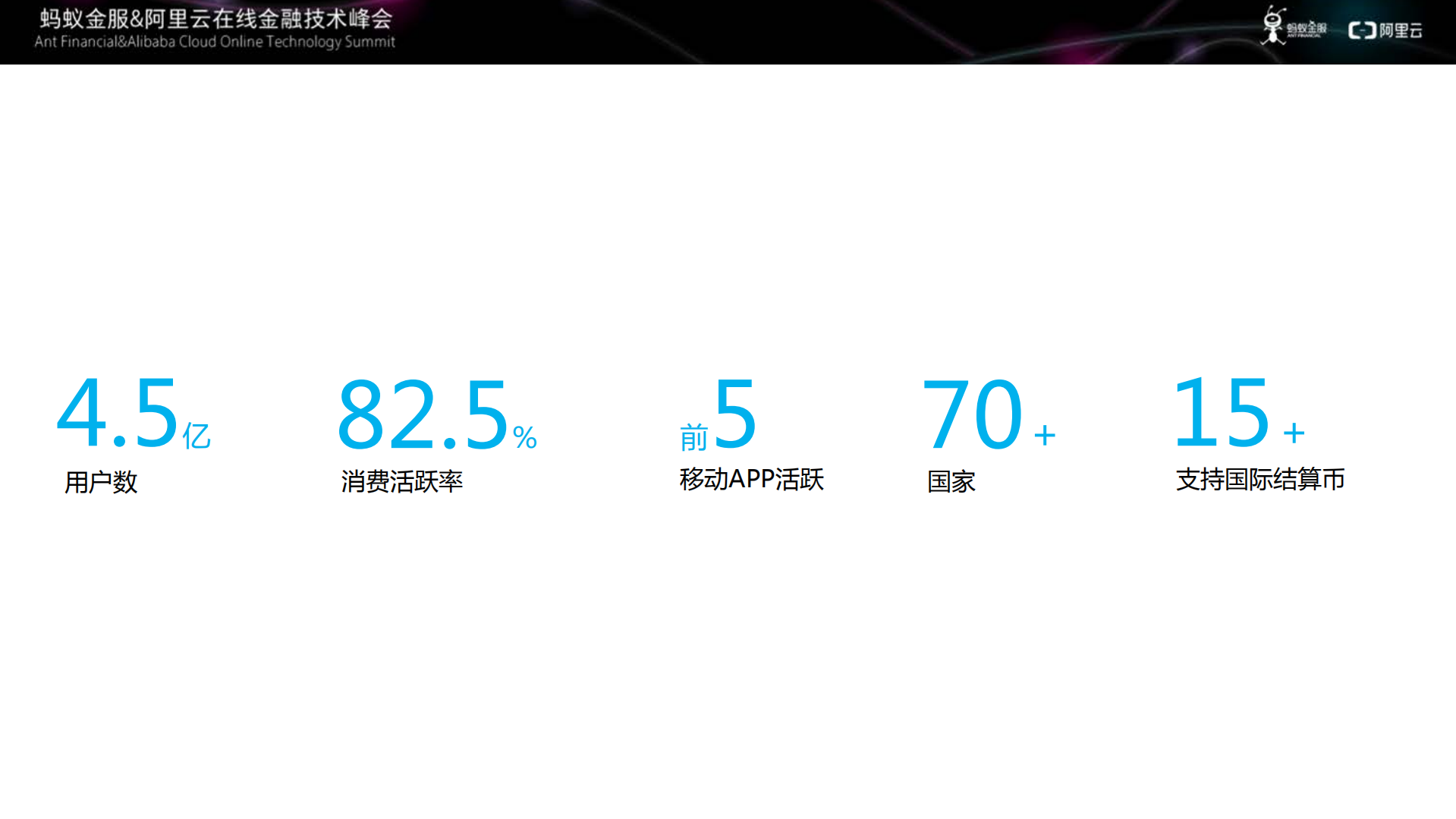1456x819 pixels.
Task: Click the large blue 15 number
Action: tap(1222, 414)
